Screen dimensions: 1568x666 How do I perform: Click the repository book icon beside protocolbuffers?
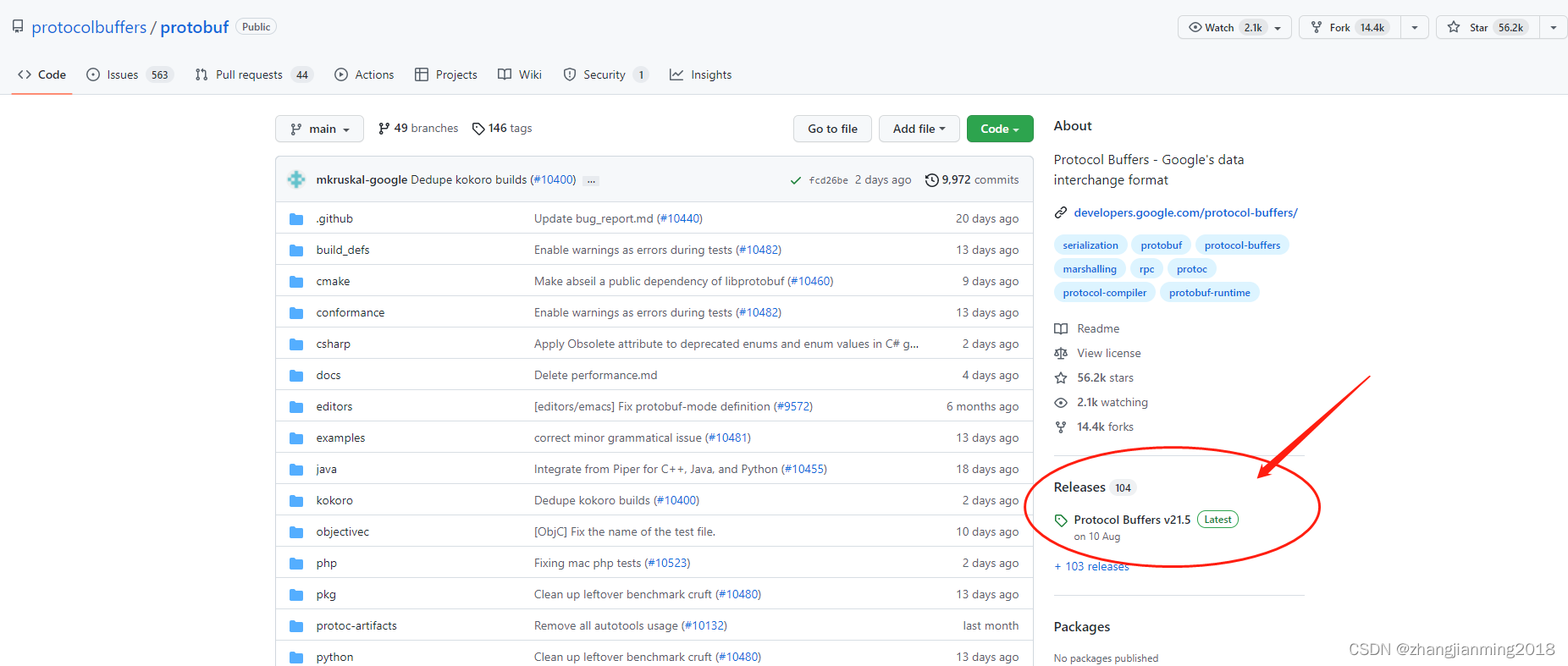click(18, 27)
